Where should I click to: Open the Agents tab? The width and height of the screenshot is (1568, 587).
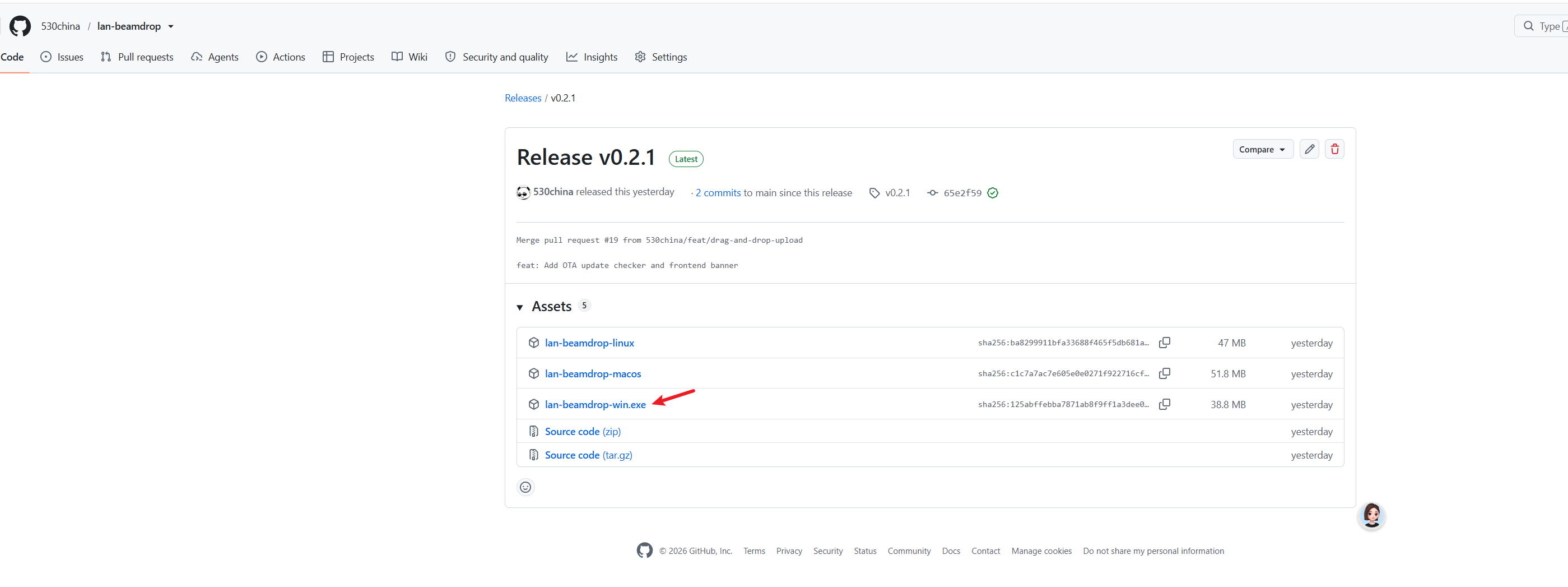(215, 57)
